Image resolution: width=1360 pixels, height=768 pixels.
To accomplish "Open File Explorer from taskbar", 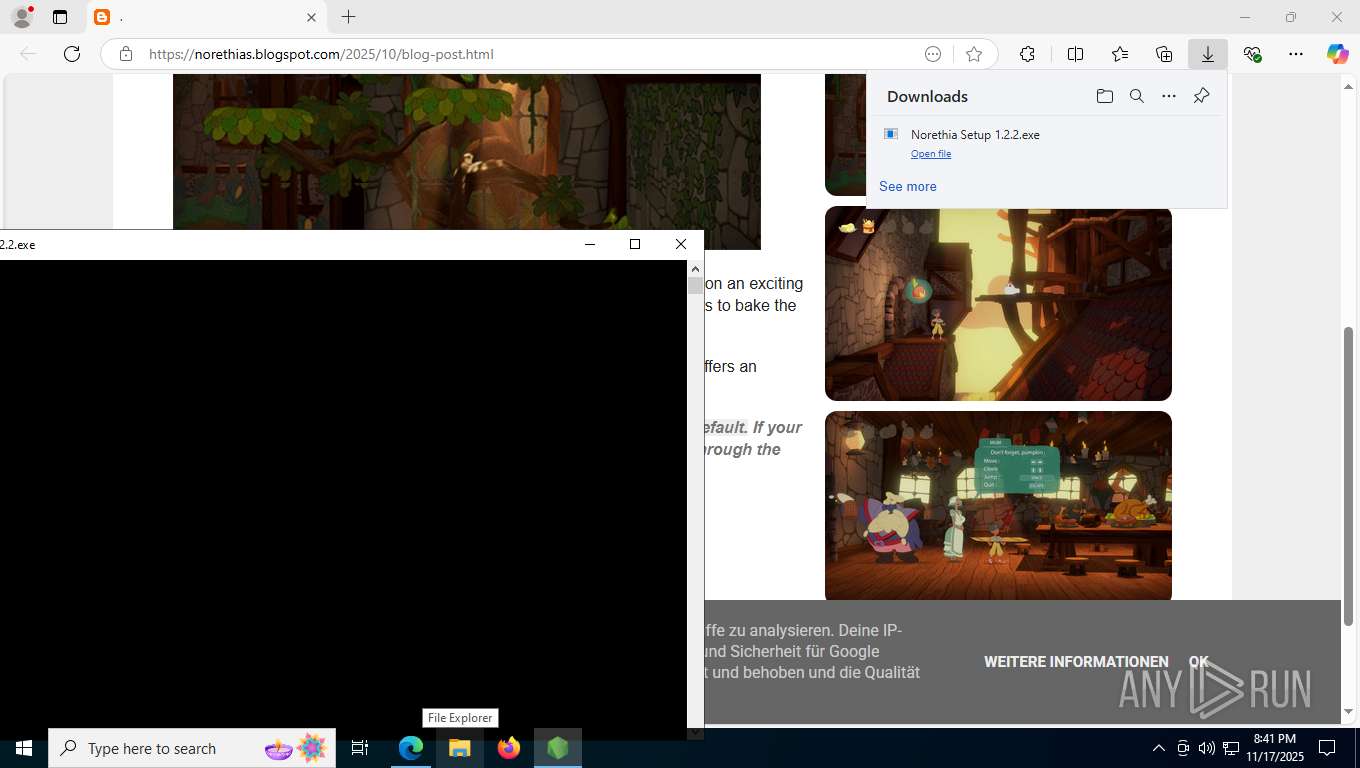I will point(459,748).
